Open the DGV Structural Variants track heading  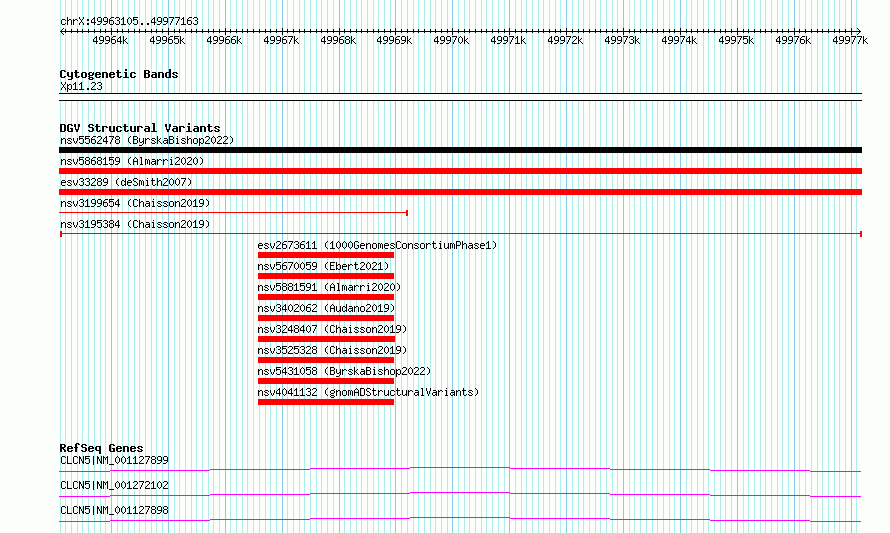pos(140,128)
